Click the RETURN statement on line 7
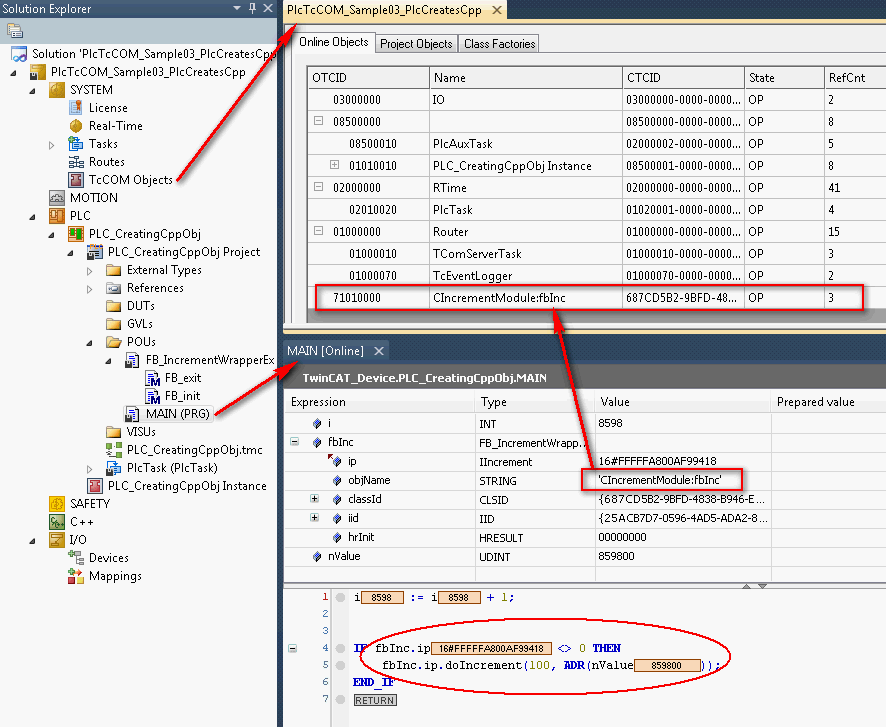 tap(375, 700)
